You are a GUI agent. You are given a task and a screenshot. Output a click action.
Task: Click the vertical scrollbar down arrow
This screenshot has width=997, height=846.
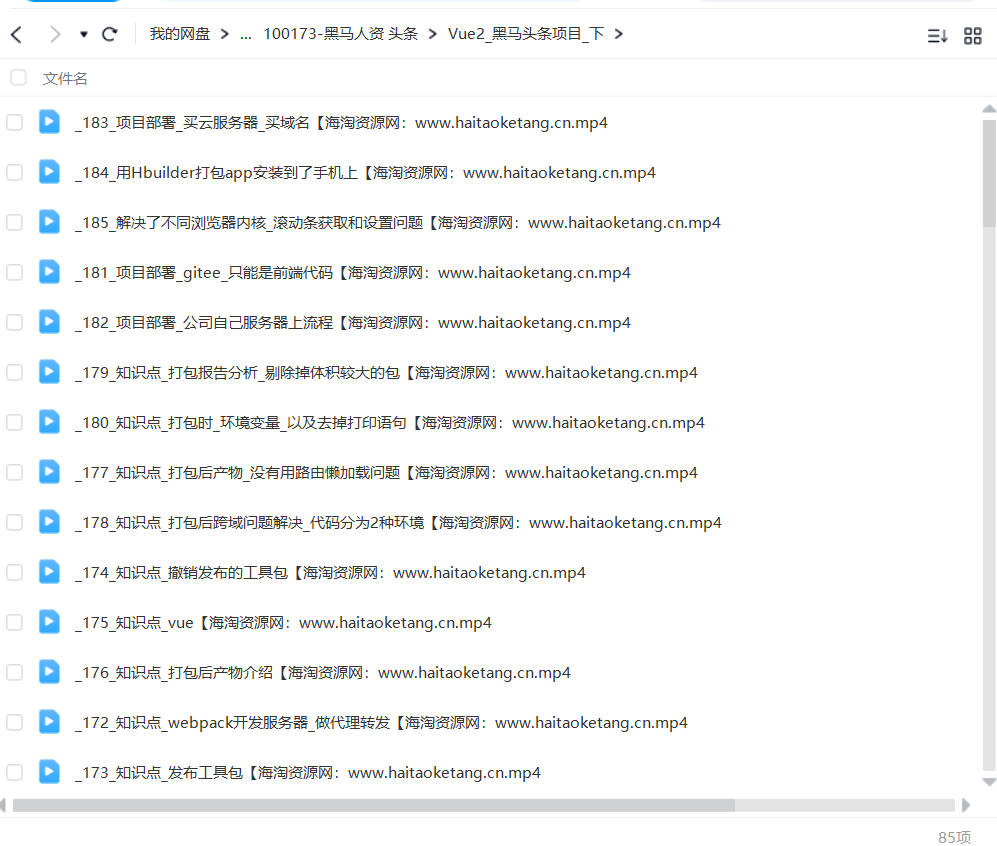tap(989, 782)
